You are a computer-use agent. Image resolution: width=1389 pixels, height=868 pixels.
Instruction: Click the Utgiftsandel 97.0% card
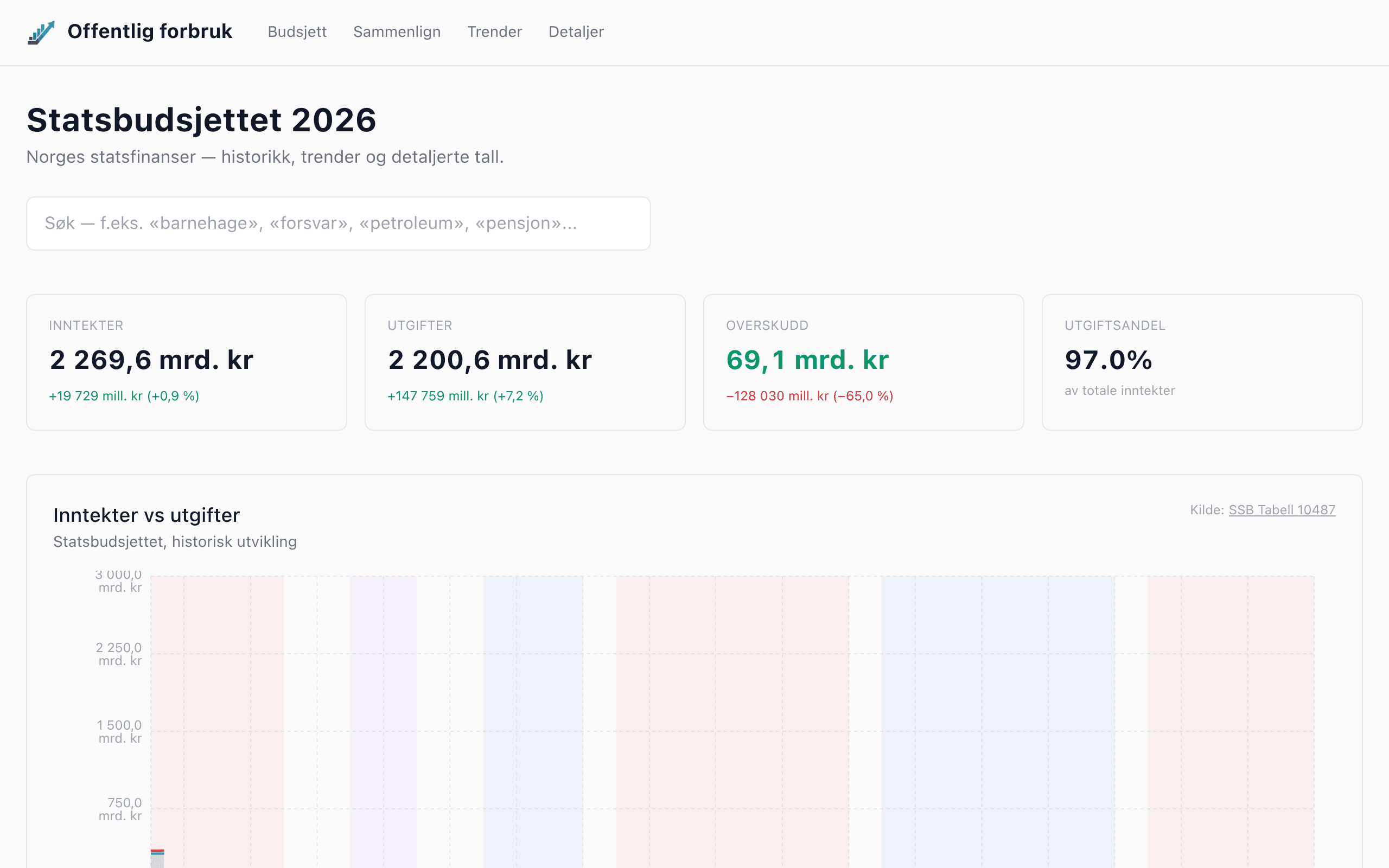pyautogui.click(x=1202, y=362)
